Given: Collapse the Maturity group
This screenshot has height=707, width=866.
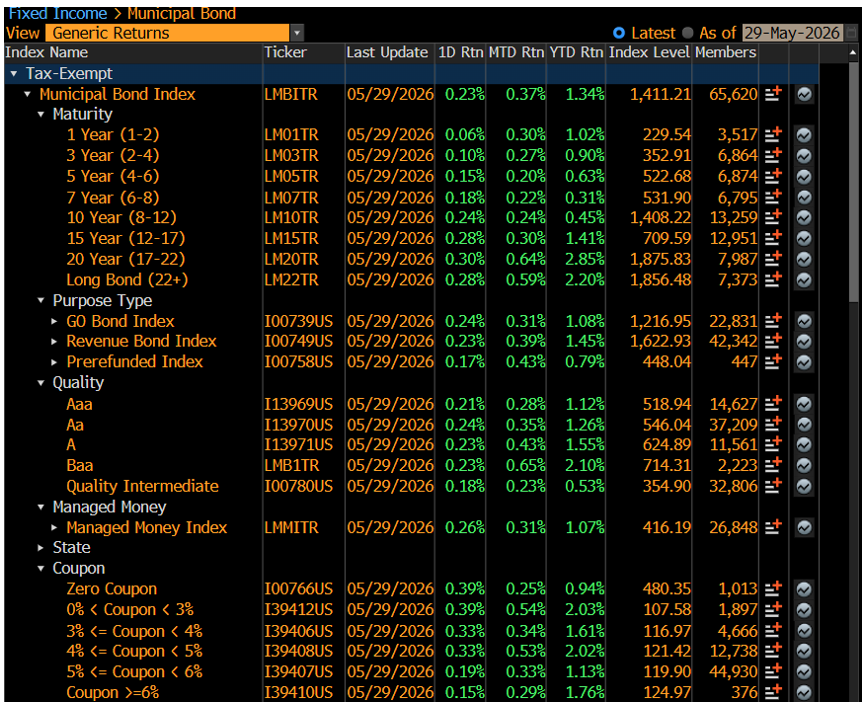Looking at the screenshot, I should [41, 114].
